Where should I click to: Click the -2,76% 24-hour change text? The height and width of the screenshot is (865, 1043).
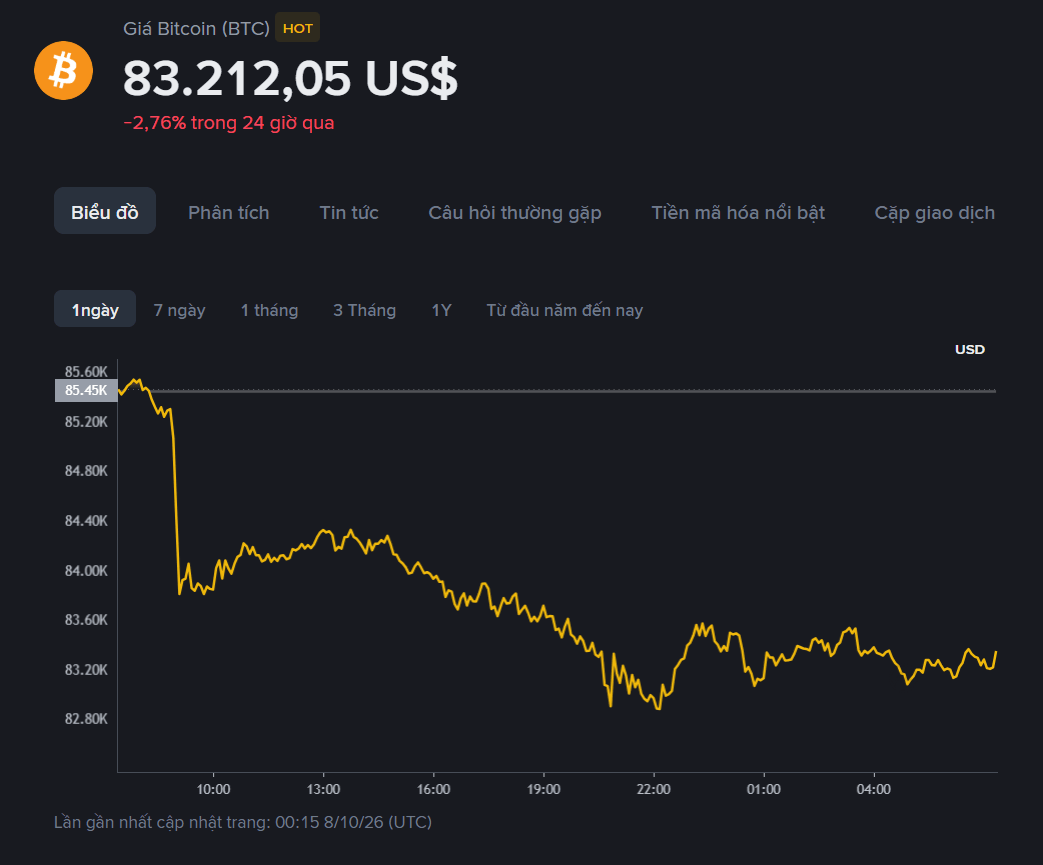tap(228, 123)
